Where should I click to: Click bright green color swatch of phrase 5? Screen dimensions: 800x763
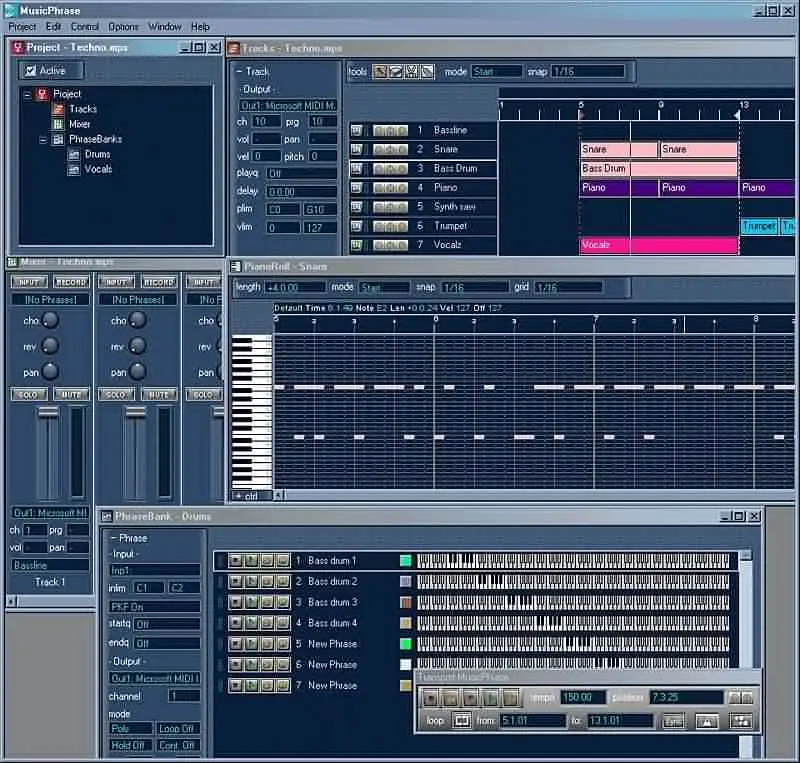[x=406, y=644]
